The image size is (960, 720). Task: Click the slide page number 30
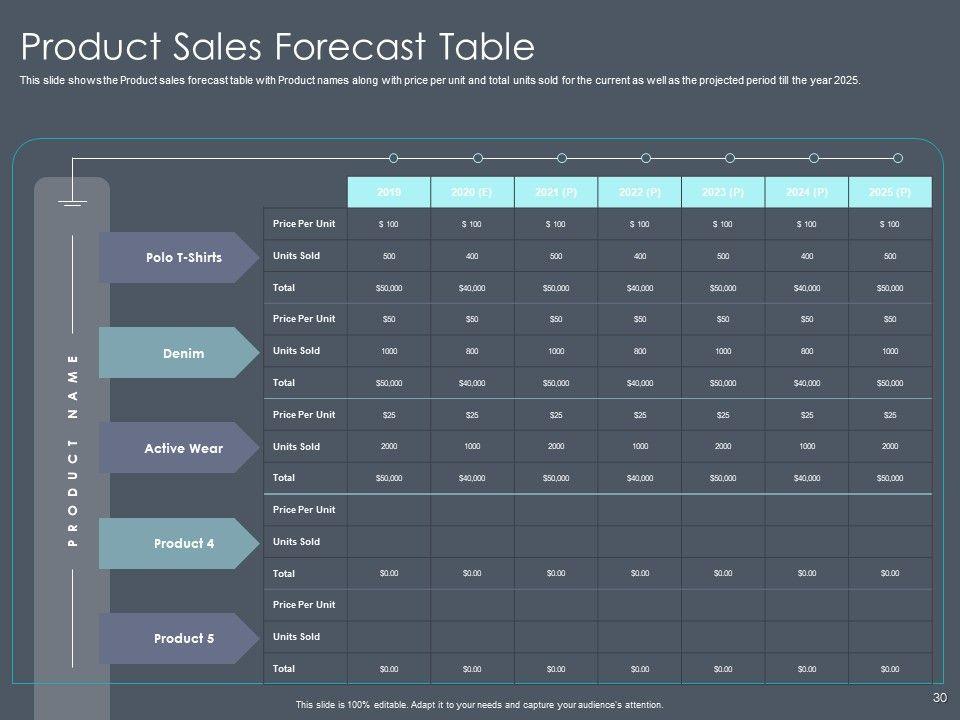tap(939, 698)
